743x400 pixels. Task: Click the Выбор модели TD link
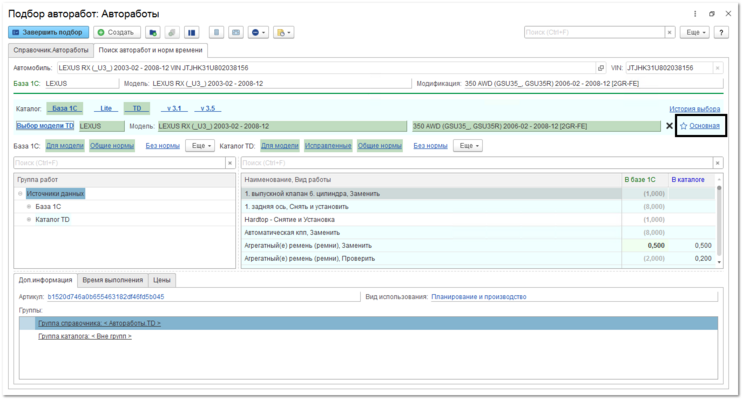tap(45, 126)
